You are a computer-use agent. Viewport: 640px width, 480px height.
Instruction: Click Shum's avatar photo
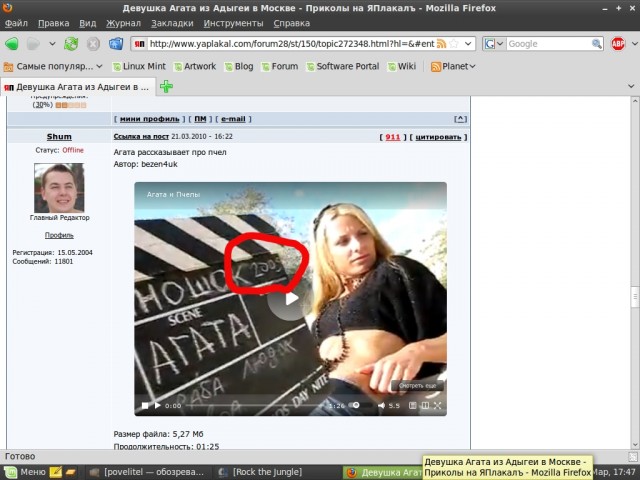[x=59, y=188]
